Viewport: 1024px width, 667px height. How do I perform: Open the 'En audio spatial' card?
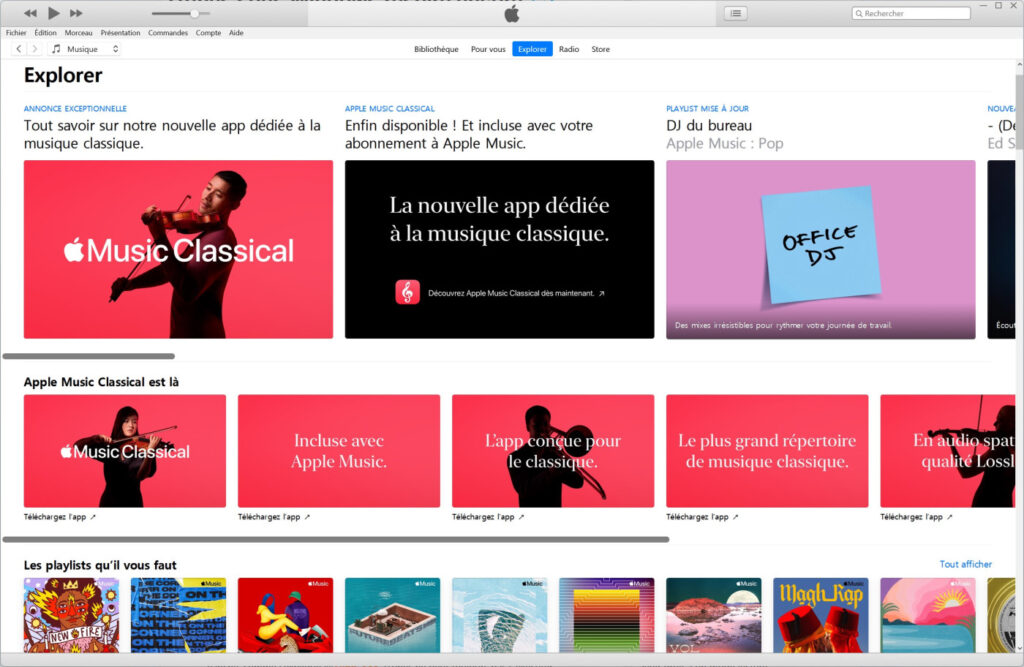coord(948,451)
